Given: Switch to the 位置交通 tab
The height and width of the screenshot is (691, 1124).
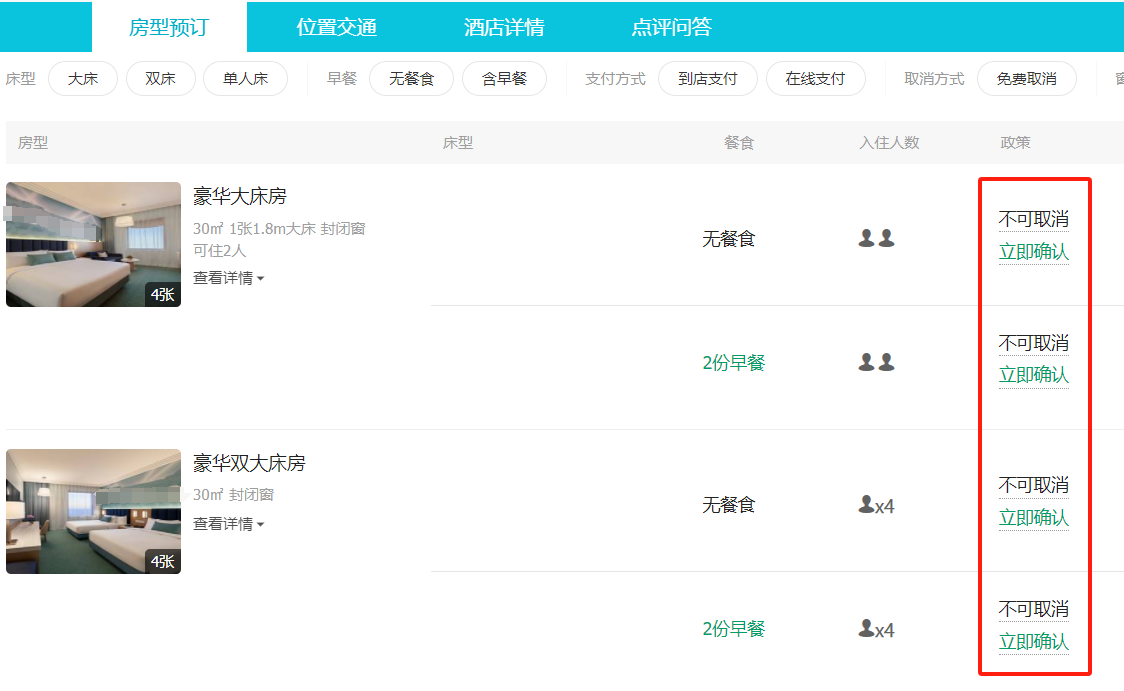Looking at the screenshot, I should (336, 27).
